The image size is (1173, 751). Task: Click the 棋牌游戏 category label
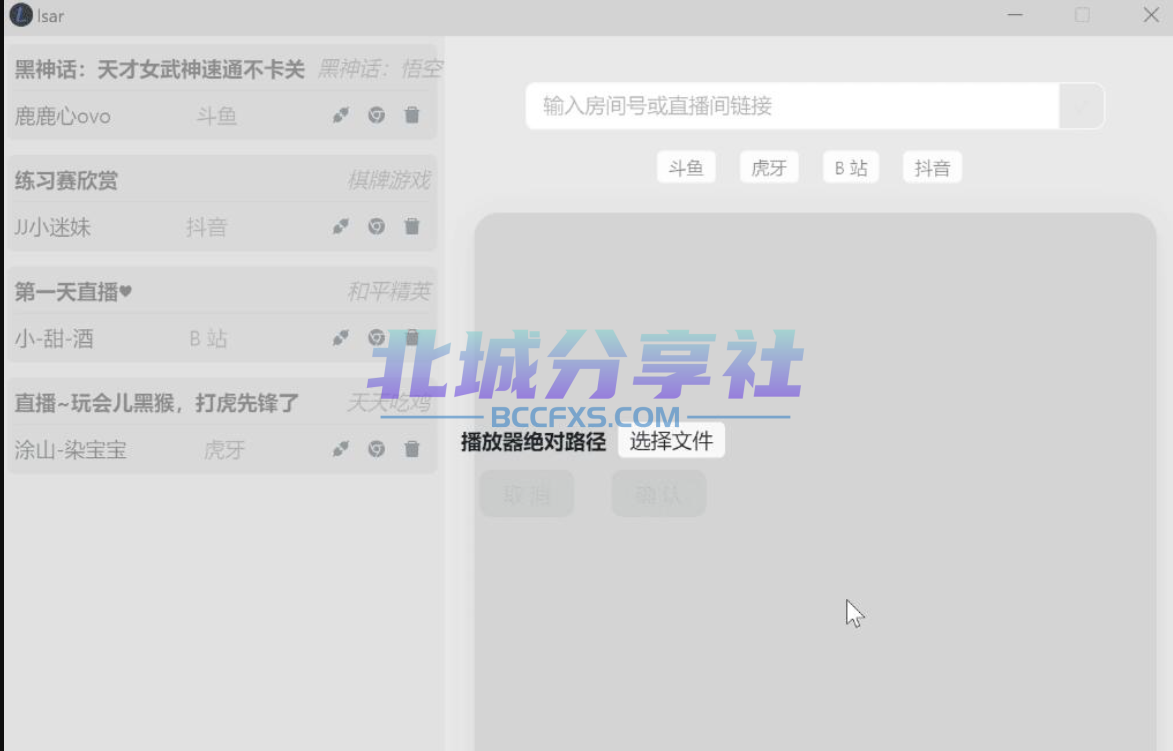pyautogui.click(x=389, y=180)
